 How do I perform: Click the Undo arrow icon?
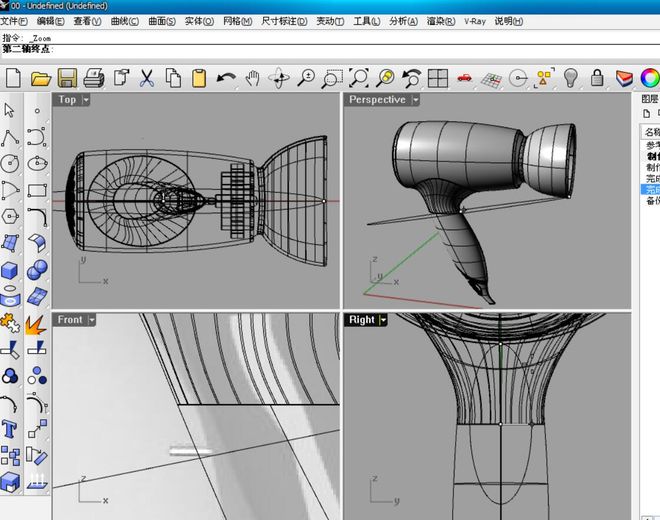[x=226, y=77]
